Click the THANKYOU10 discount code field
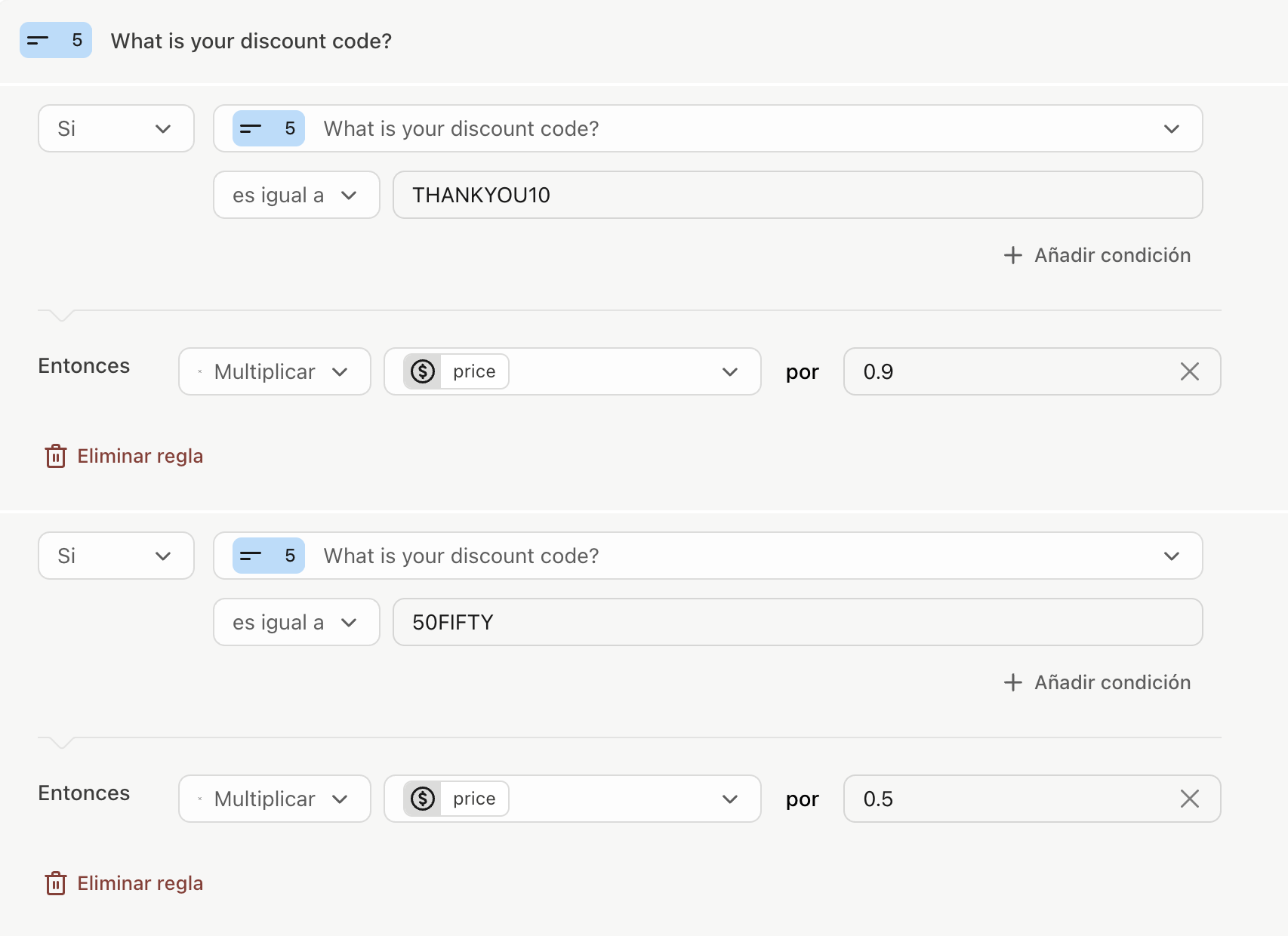 (797, 195)
